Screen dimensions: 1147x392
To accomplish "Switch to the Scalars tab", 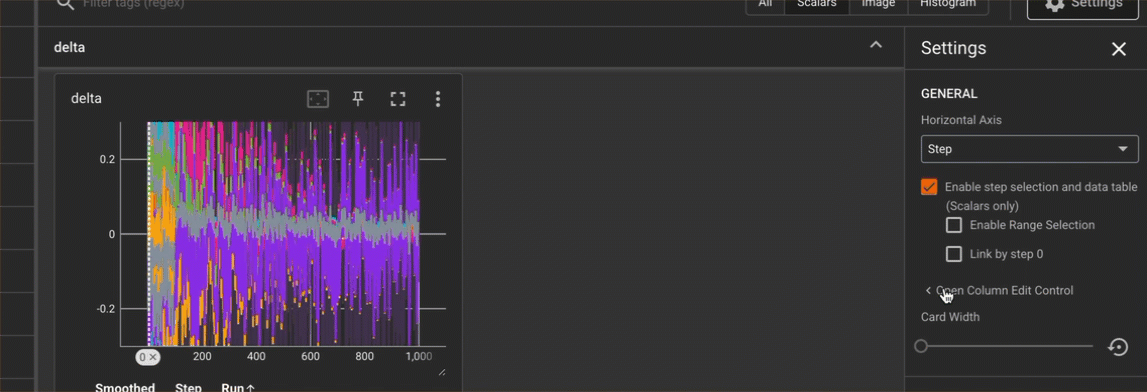I will pos(816,4).
